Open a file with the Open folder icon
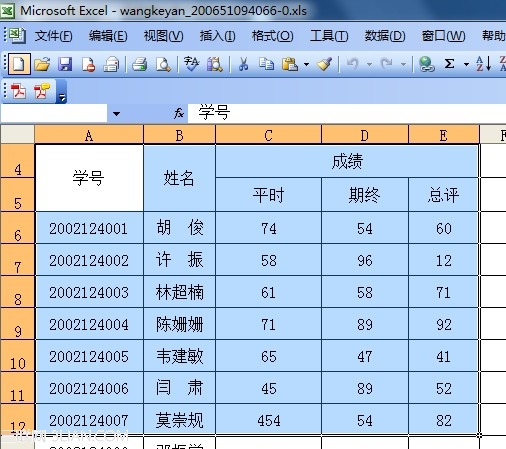506x449 pixels. tap(42, 64)
